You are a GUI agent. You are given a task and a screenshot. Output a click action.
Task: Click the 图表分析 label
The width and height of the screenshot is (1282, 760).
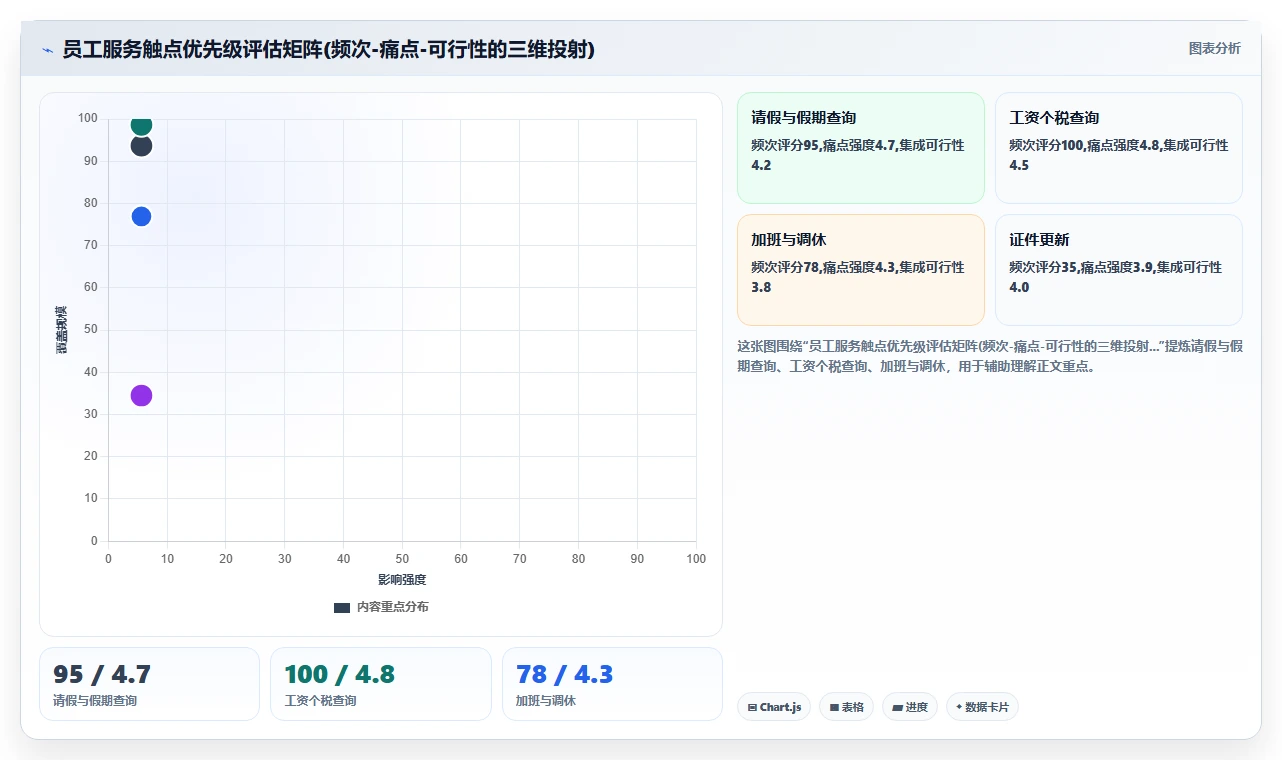(x=1214, y=48)
